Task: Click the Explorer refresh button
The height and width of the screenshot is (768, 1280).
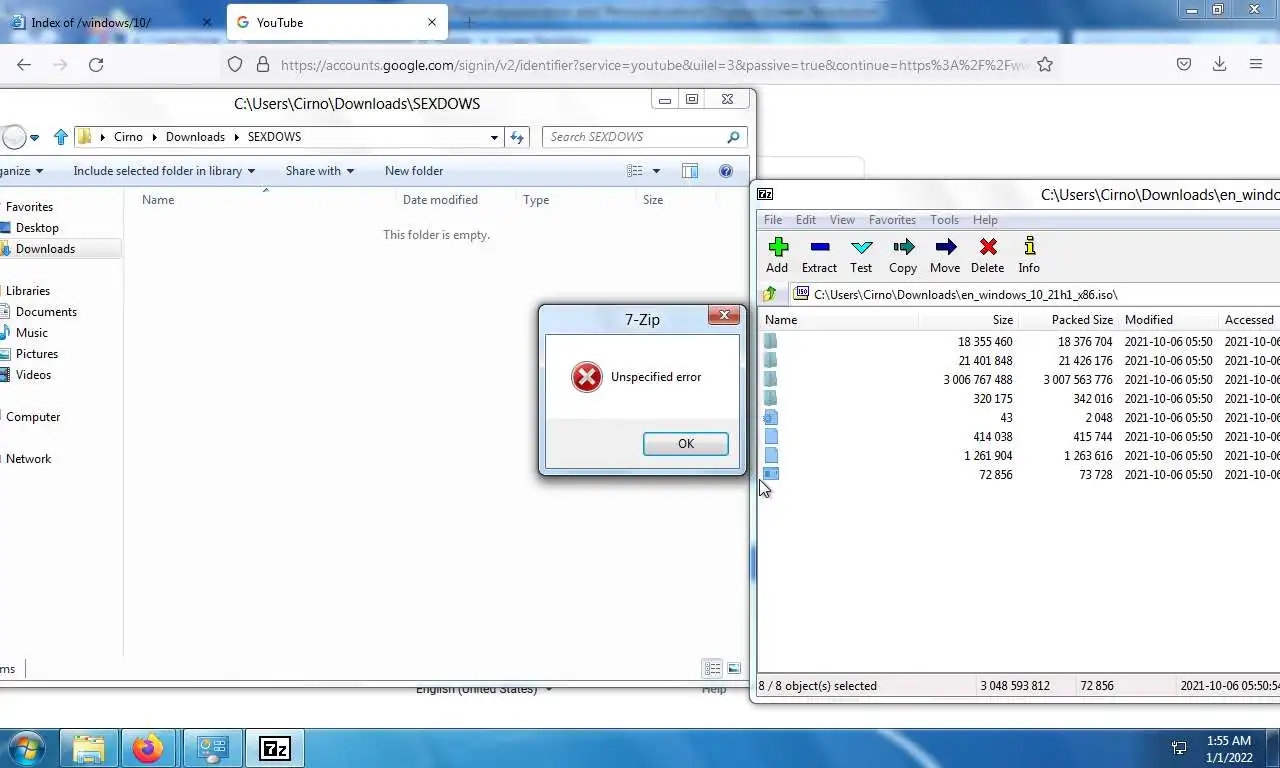Action: (517, 137)
